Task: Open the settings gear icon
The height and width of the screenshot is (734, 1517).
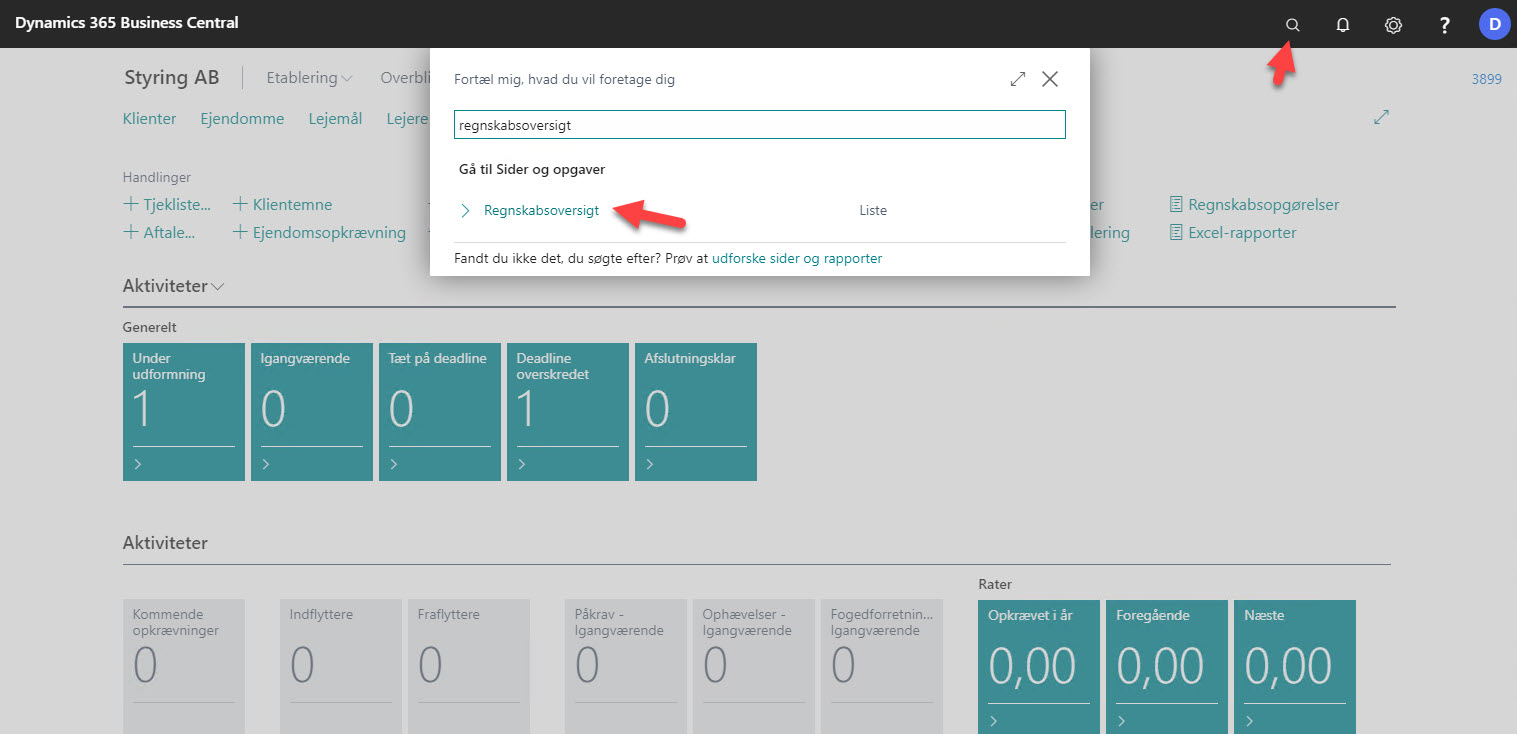Action: pyautogui.click(x=1393, y=25)
